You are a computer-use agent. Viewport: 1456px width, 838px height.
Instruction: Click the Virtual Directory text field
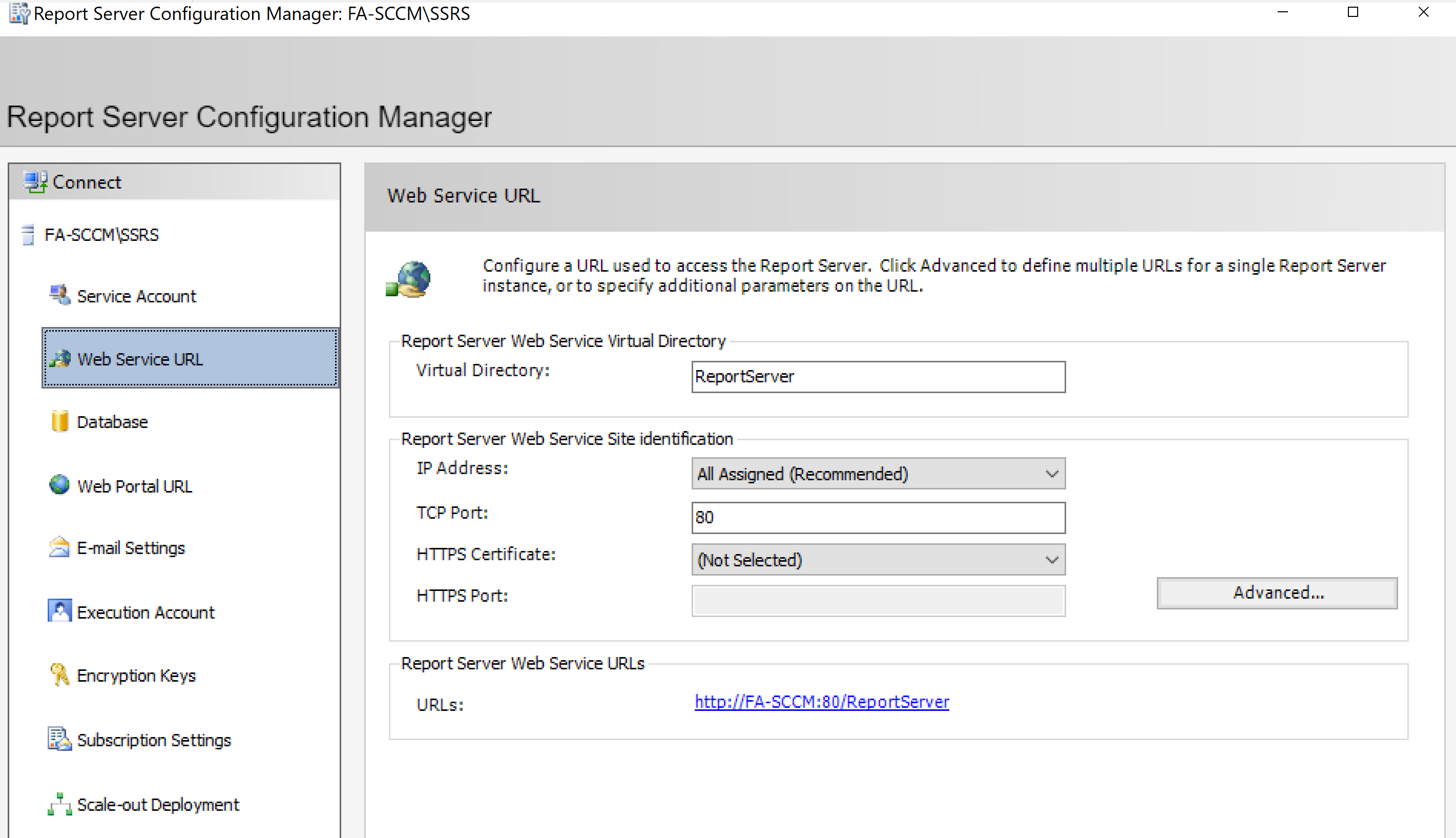[x=878, y=377]
